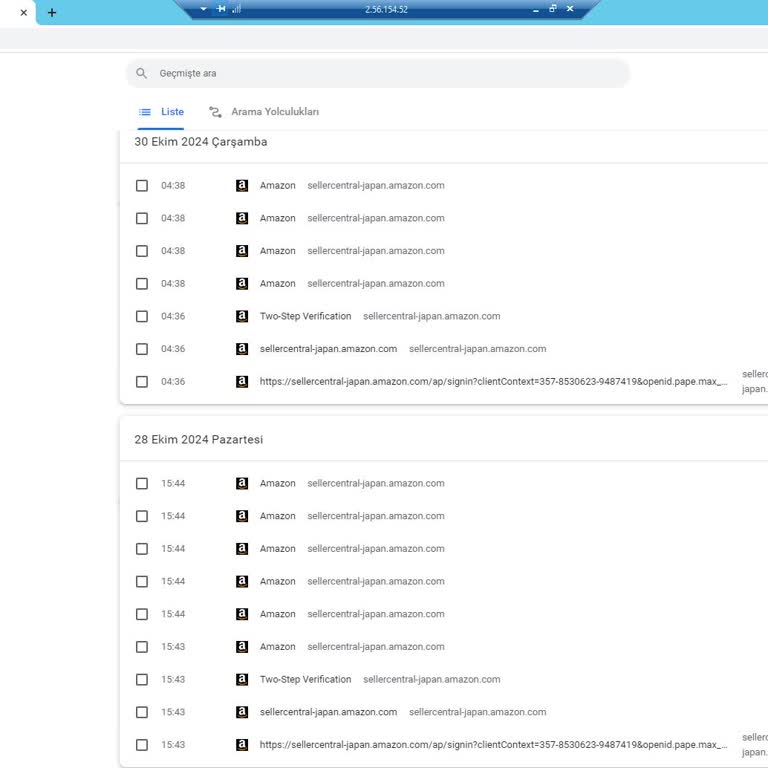Open the connection bar dropdown arrow
The height and width of the screenshot is (768, 768).
204,9
